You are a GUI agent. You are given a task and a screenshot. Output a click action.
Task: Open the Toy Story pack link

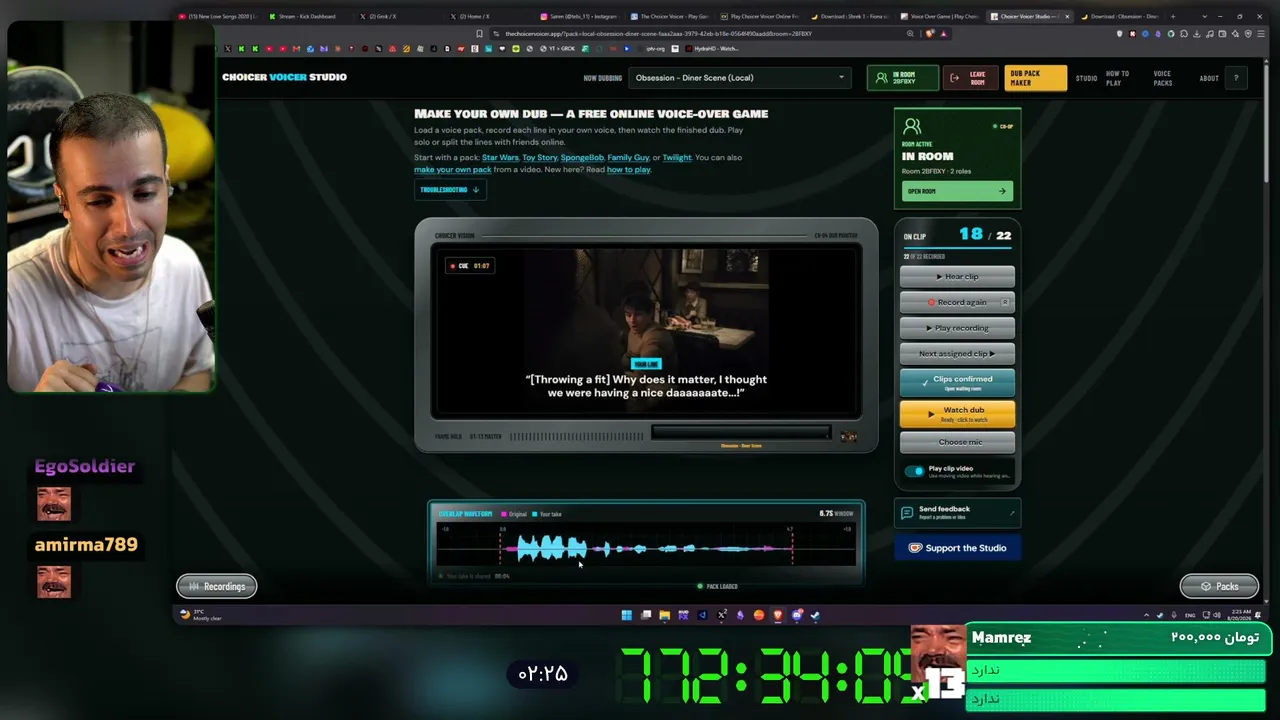pyautogui.click(x=540, y=157)
